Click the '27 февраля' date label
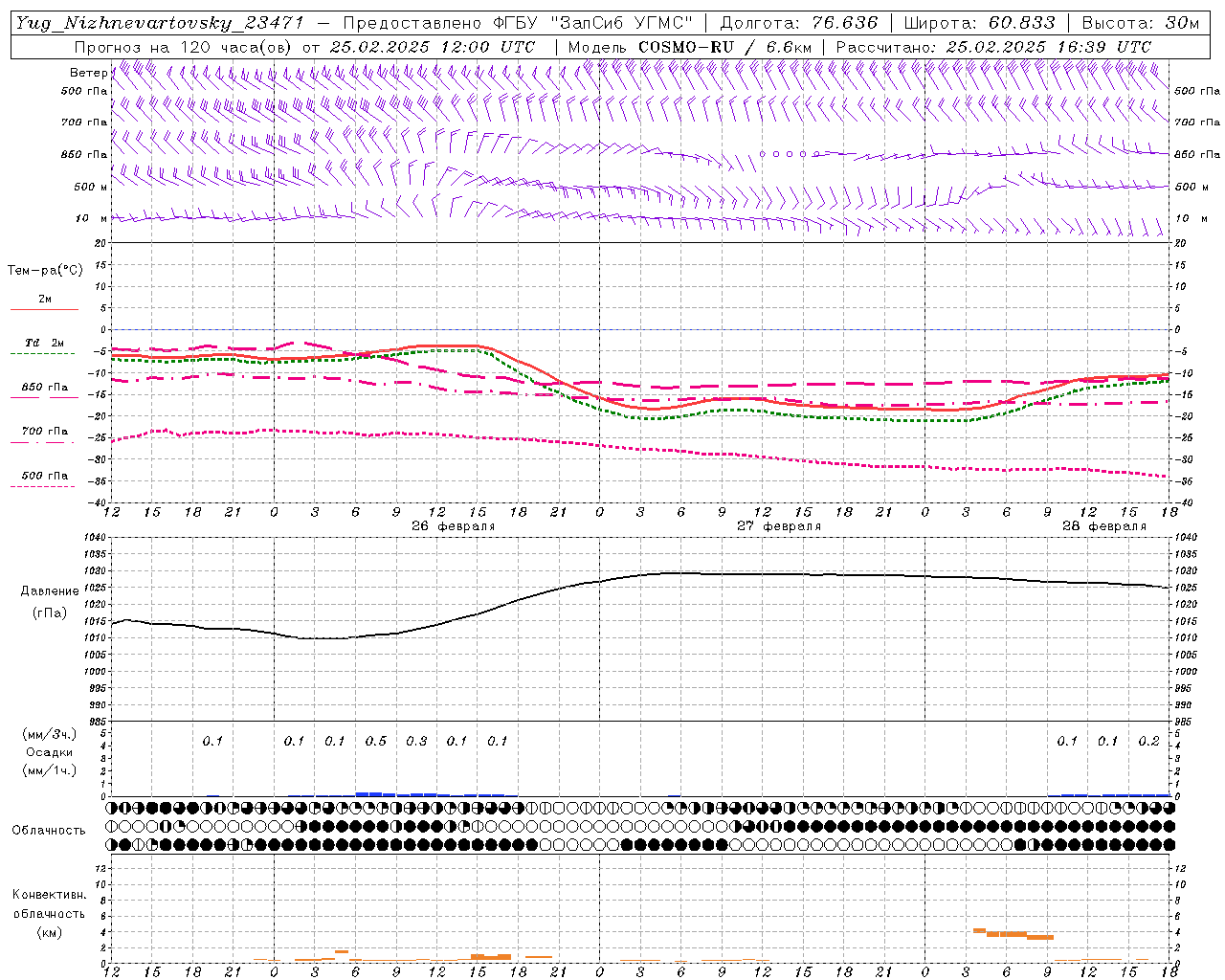This screenshot has width=1225, height=980. (x=778, y=526)
